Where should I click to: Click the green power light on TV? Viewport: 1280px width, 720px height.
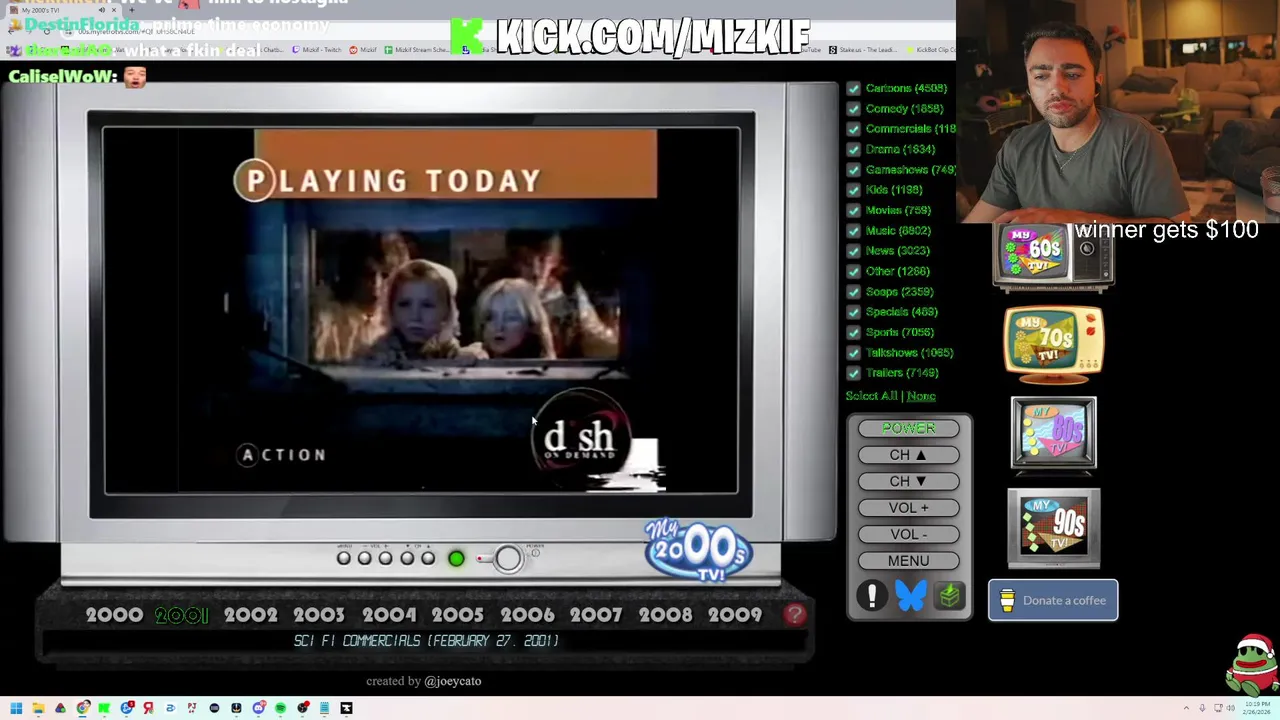click(456, 559)
